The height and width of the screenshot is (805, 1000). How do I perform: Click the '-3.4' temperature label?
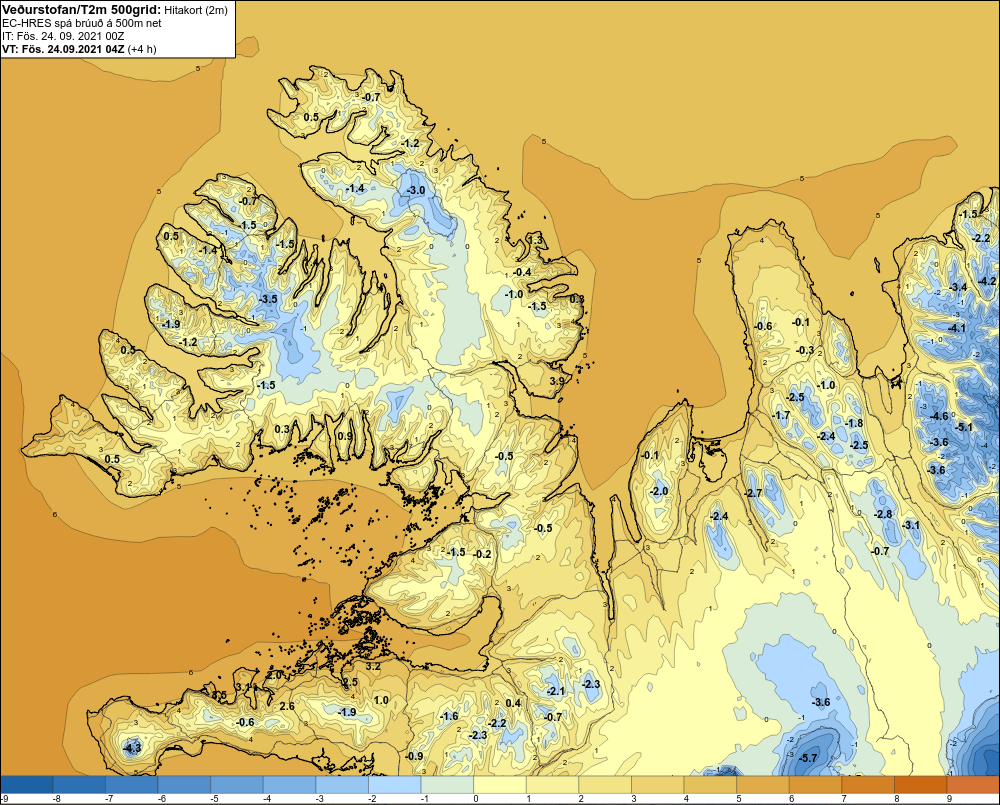(x=959, y=287)
